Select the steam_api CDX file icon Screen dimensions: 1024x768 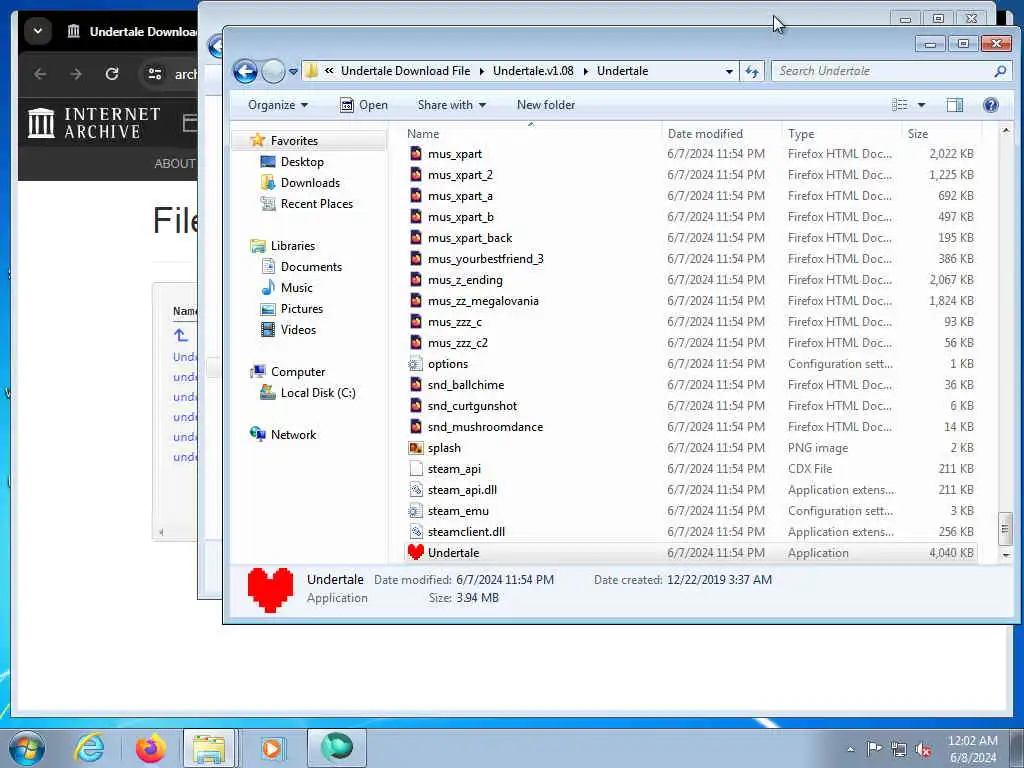point(415,469)
